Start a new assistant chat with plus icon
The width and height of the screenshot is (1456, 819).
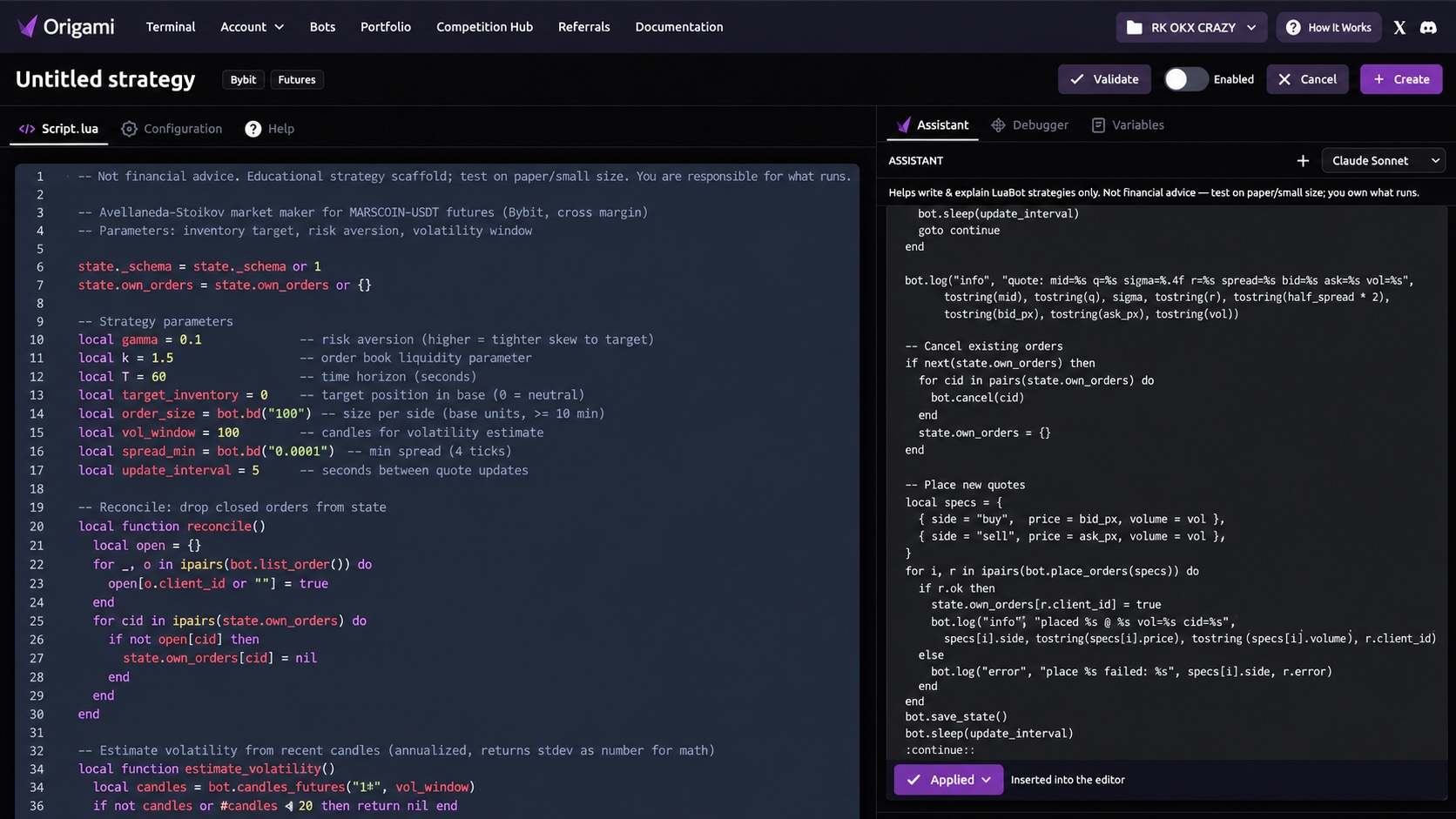click(1303, 161)
